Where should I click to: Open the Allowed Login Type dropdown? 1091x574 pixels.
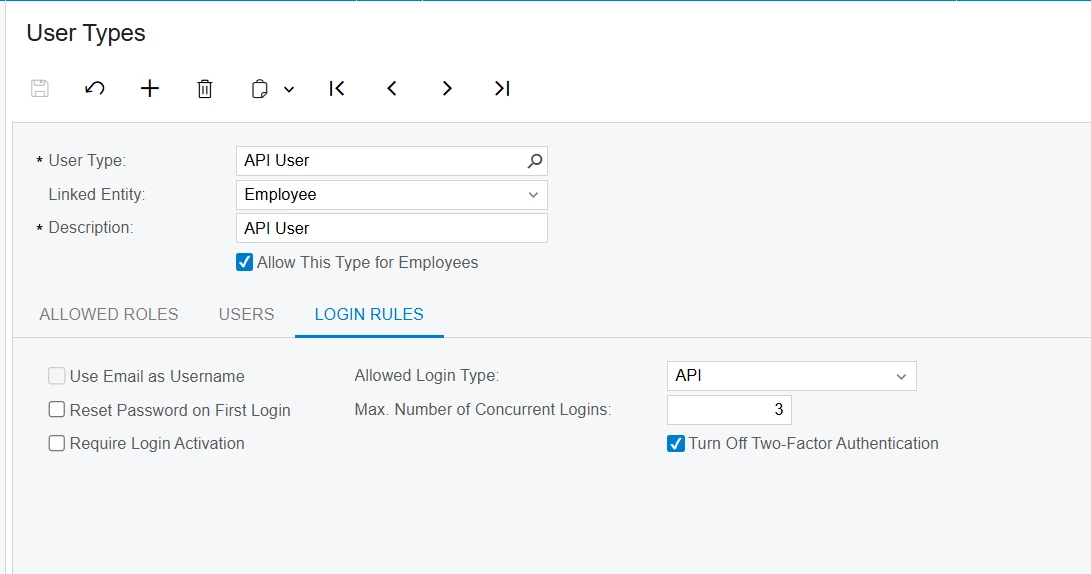click(901, 377)
